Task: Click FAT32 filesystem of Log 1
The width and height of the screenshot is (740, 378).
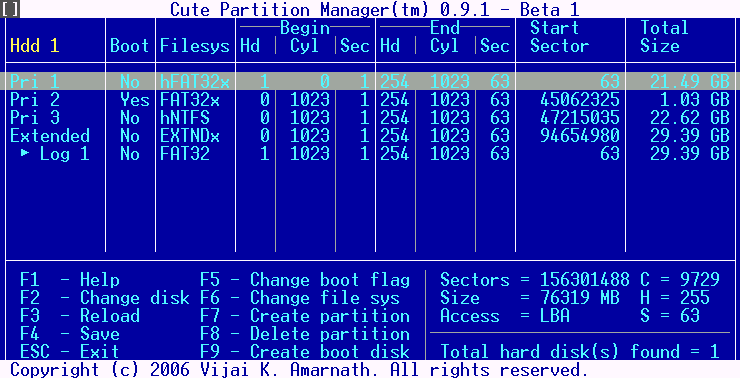Action: (185, 154)
